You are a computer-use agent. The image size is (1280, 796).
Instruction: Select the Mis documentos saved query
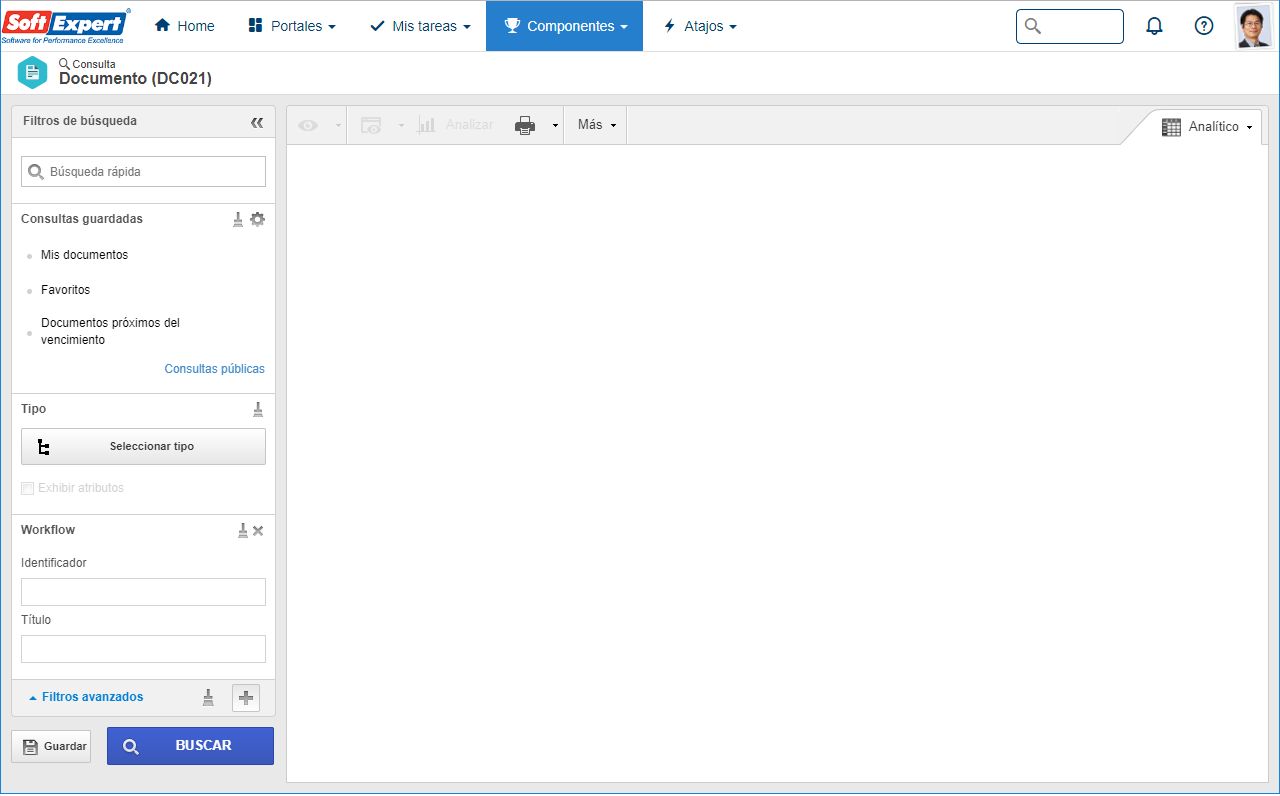coord(84,255)
